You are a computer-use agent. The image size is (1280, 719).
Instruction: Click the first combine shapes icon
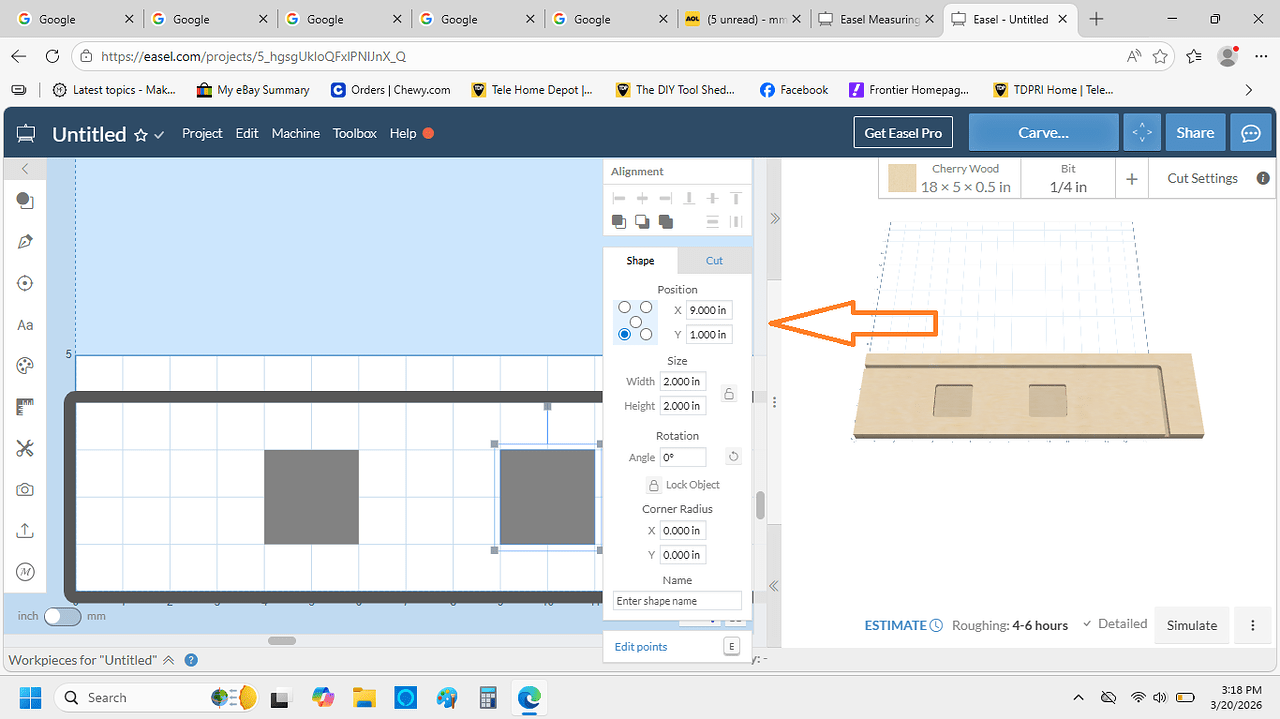tap(619, 222)
